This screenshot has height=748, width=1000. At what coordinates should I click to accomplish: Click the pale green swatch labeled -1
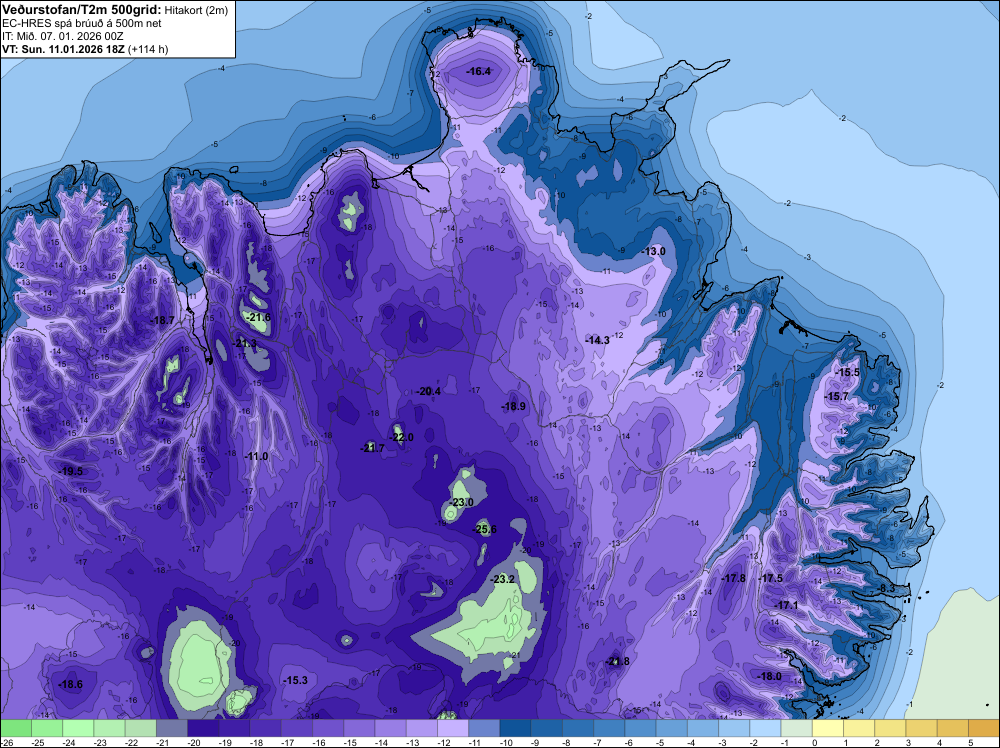click(x=797, y=728)
